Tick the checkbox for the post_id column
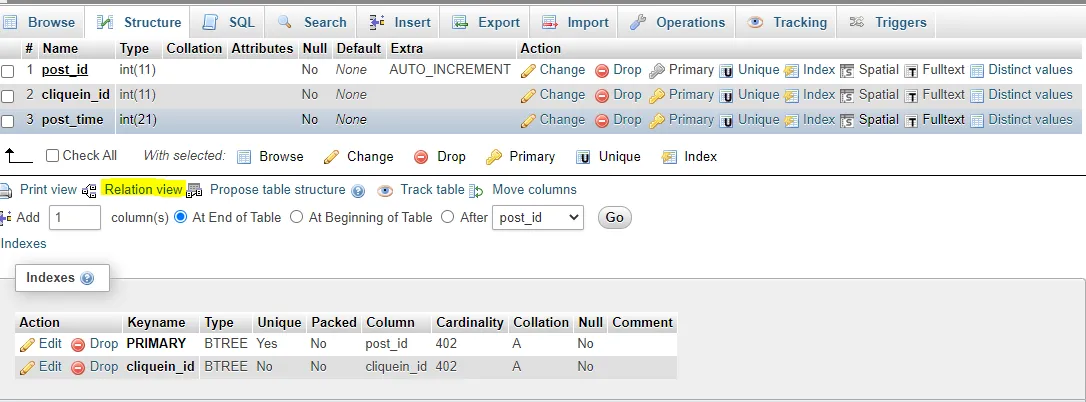The height and width of the screenshot is (402, 1086). point(8,71)
